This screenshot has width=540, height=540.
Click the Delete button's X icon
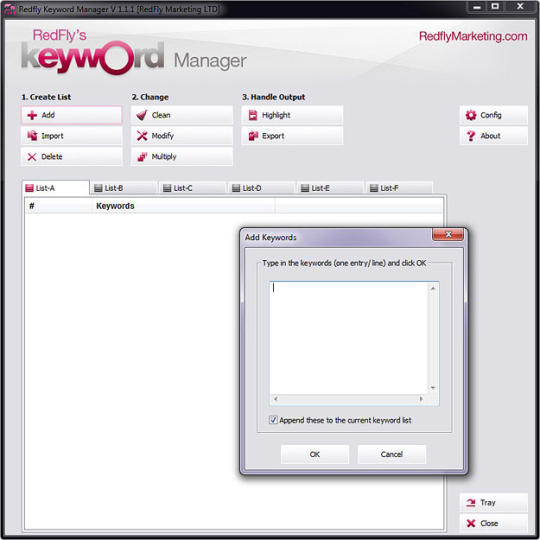pos(32,157)
